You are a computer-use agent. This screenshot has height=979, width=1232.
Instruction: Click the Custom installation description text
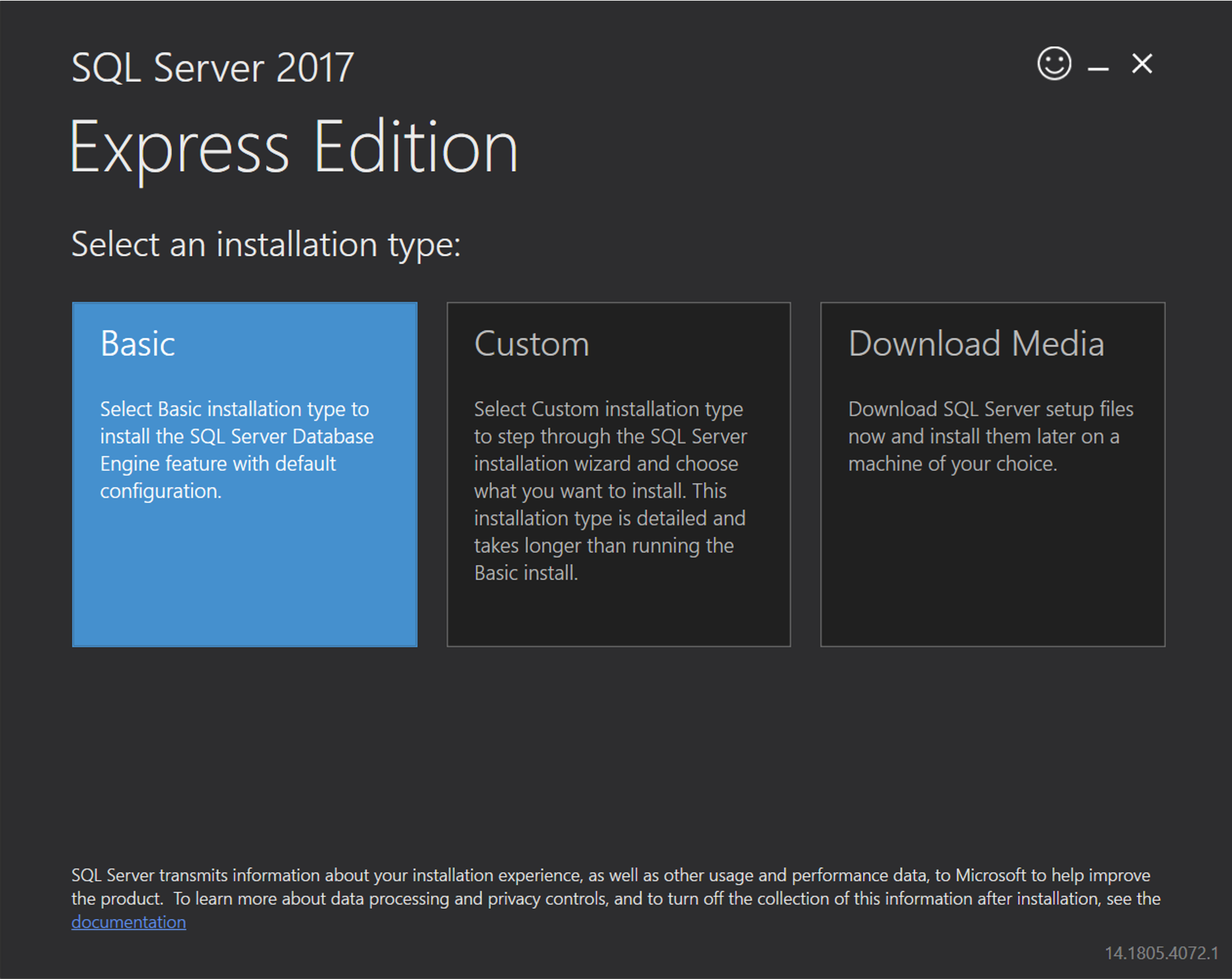tap(610, 491)
